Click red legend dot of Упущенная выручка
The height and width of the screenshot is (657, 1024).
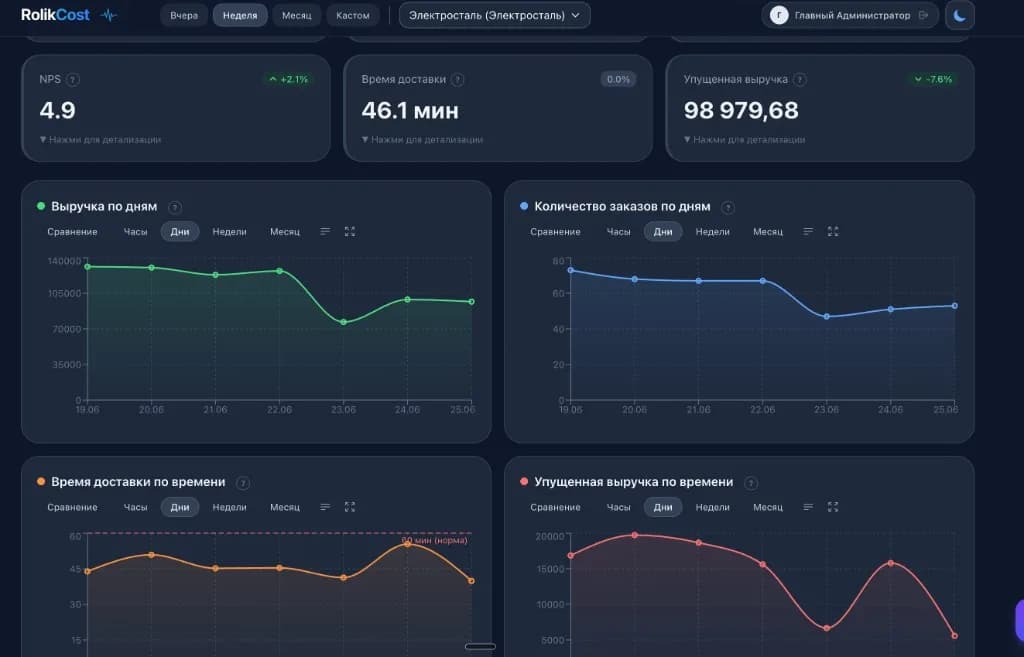click(524, 482)
